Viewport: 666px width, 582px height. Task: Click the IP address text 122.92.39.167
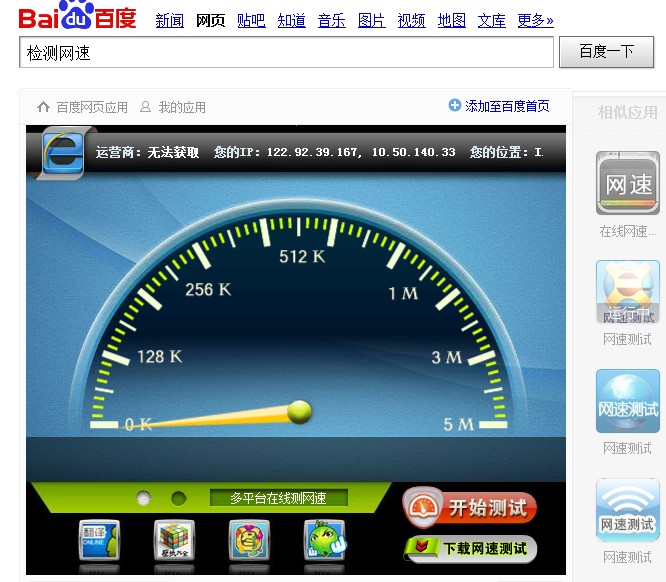click(314, 152)
